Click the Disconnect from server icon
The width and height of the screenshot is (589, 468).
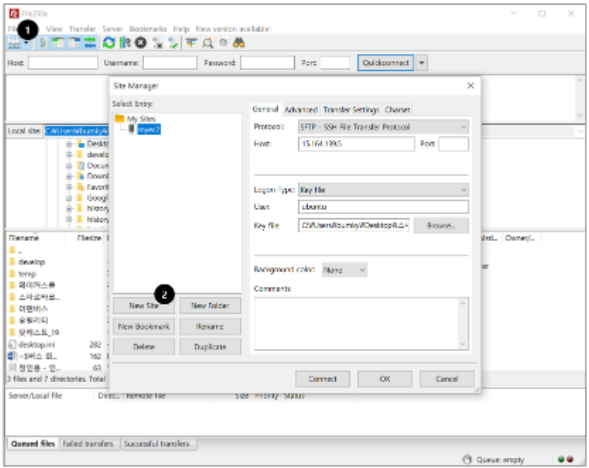point(157,43)
